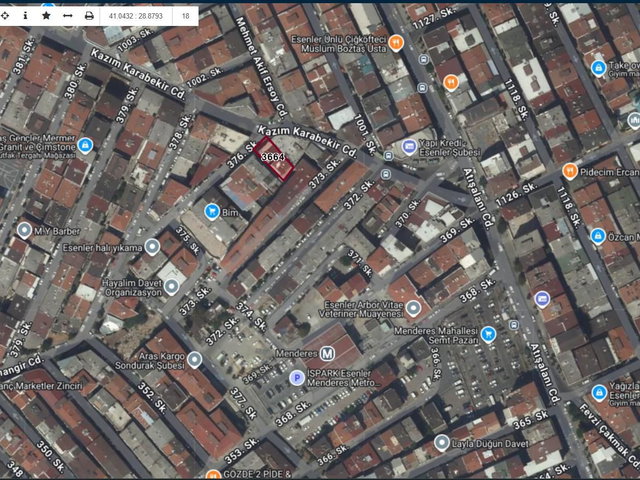Click the coordinates field 41.0432 : 28.8793
Screen dimensions: 640x480
pyautogui.click(x=136, y=16)
